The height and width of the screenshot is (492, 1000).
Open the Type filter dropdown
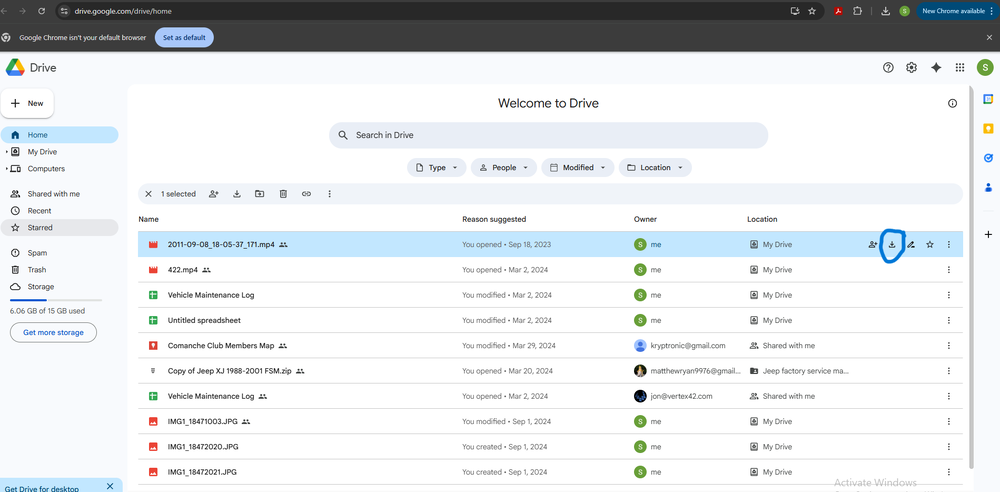(437, 168)
